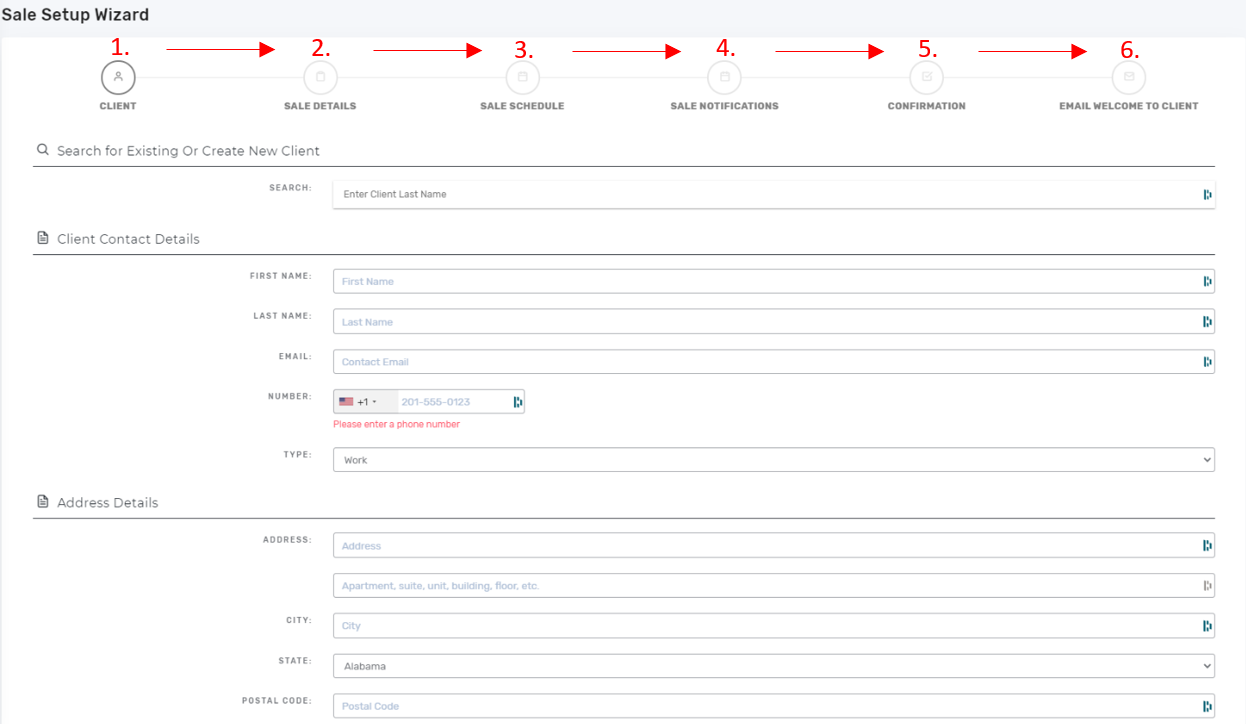1246x724 pixels.
Task: Go to the SALE SCHEDULE step tab
Action: click(522, 106)
